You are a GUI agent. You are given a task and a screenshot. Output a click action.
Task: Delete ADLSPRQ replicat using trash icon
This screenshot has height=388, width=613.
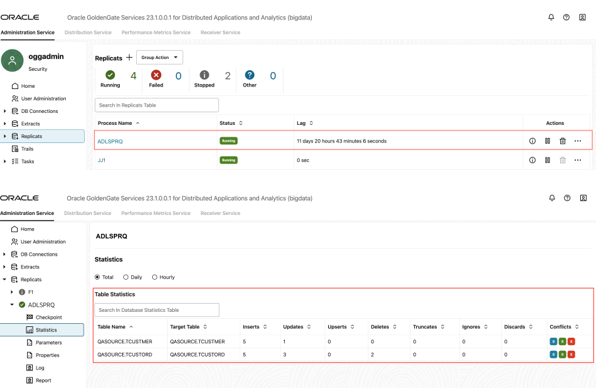pyautogui.click(x=563, y=141)
